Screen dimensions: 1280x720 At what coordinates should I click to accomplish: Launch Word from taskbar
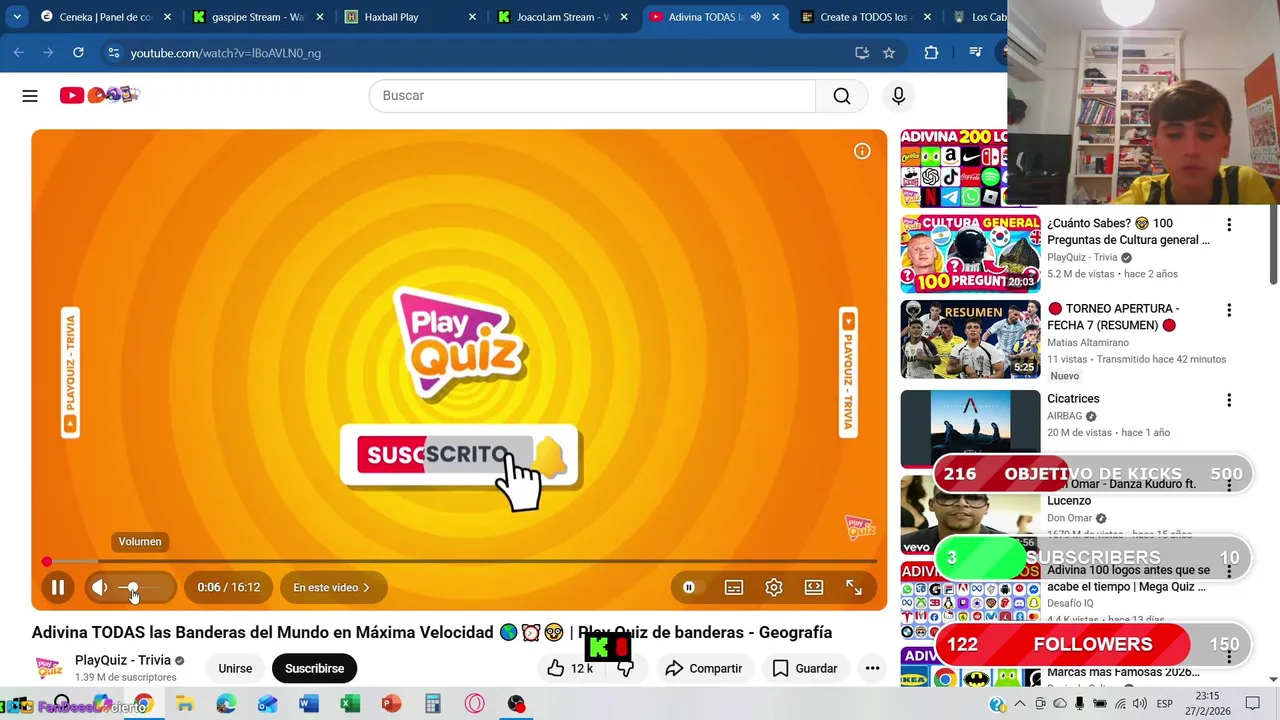[x=308, y=704]
